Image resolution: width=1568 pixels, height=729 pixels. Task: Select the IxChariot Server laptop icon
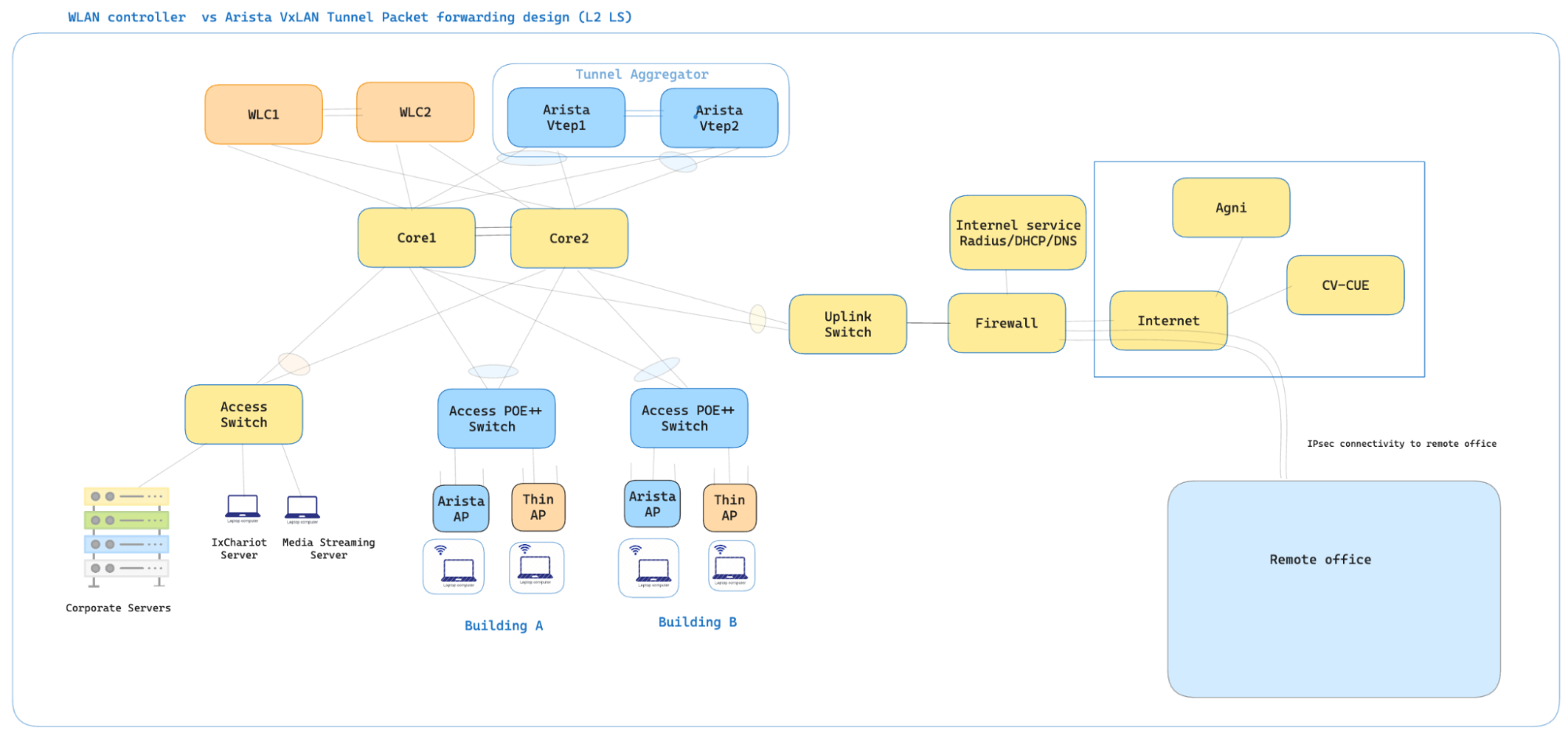coord(239,506)
